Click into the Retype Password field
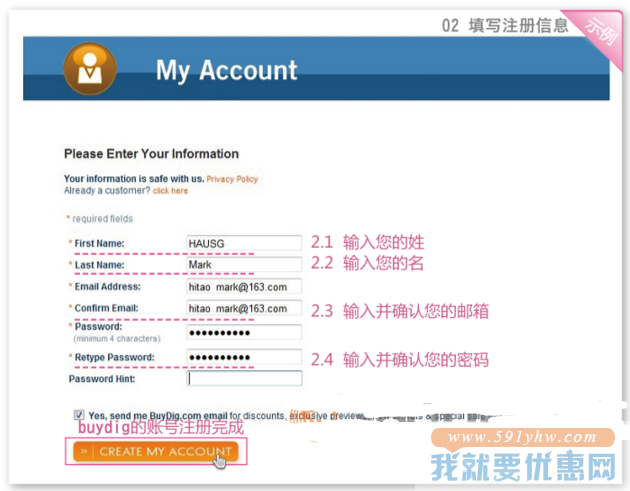 (x=244, y=357)
